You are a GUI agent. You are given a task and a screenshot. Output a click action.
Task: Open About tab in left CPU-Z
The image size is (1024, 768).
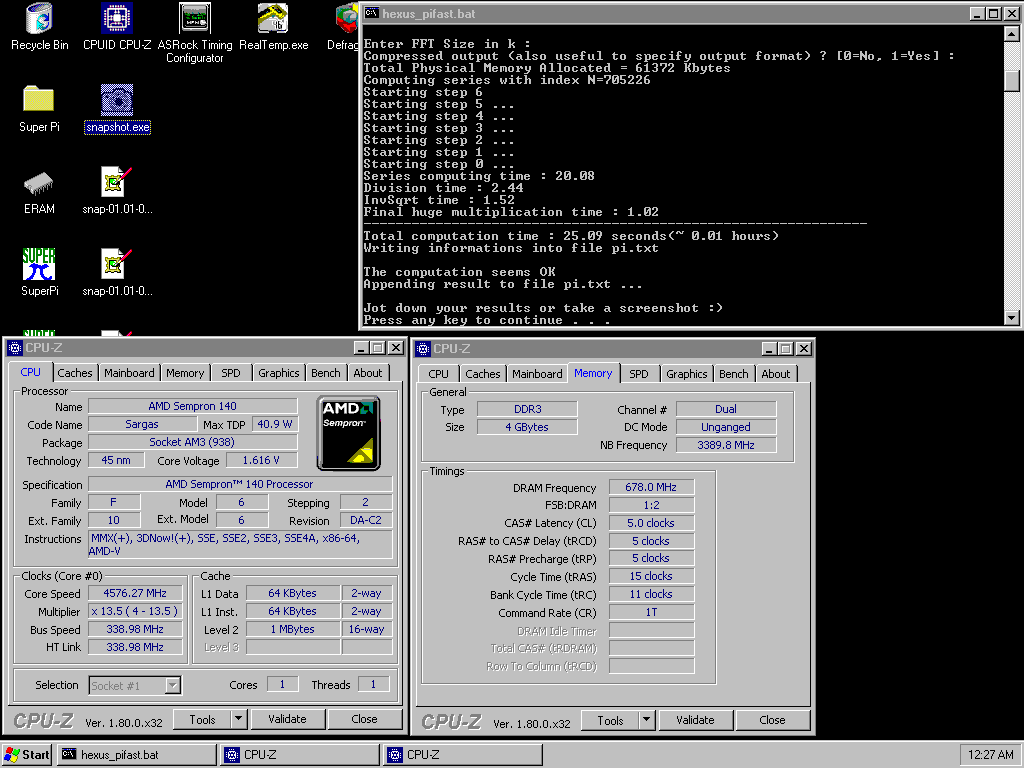[x=368, y=373]
